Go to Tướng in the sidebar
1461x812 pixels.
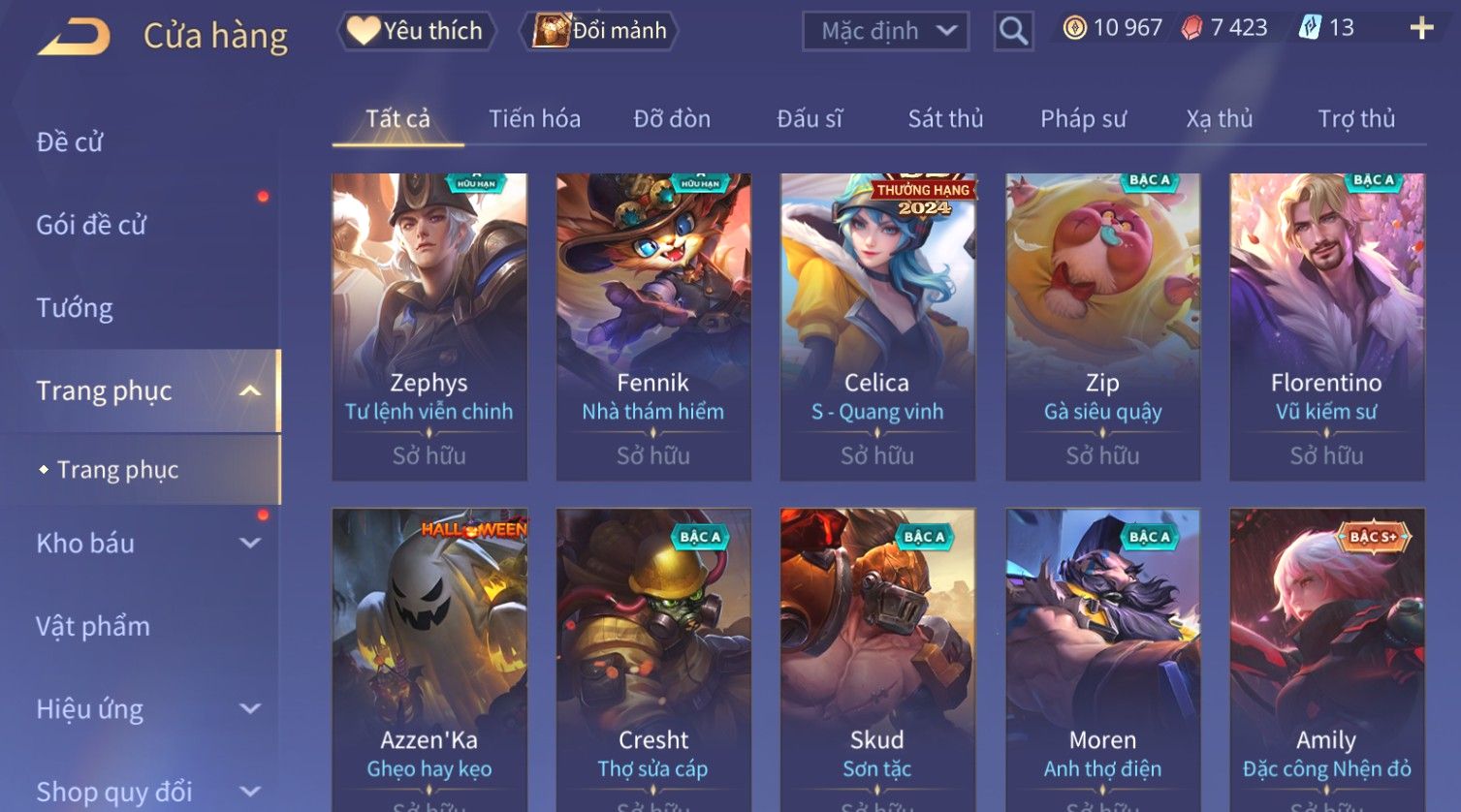click(x=75, y=308)
